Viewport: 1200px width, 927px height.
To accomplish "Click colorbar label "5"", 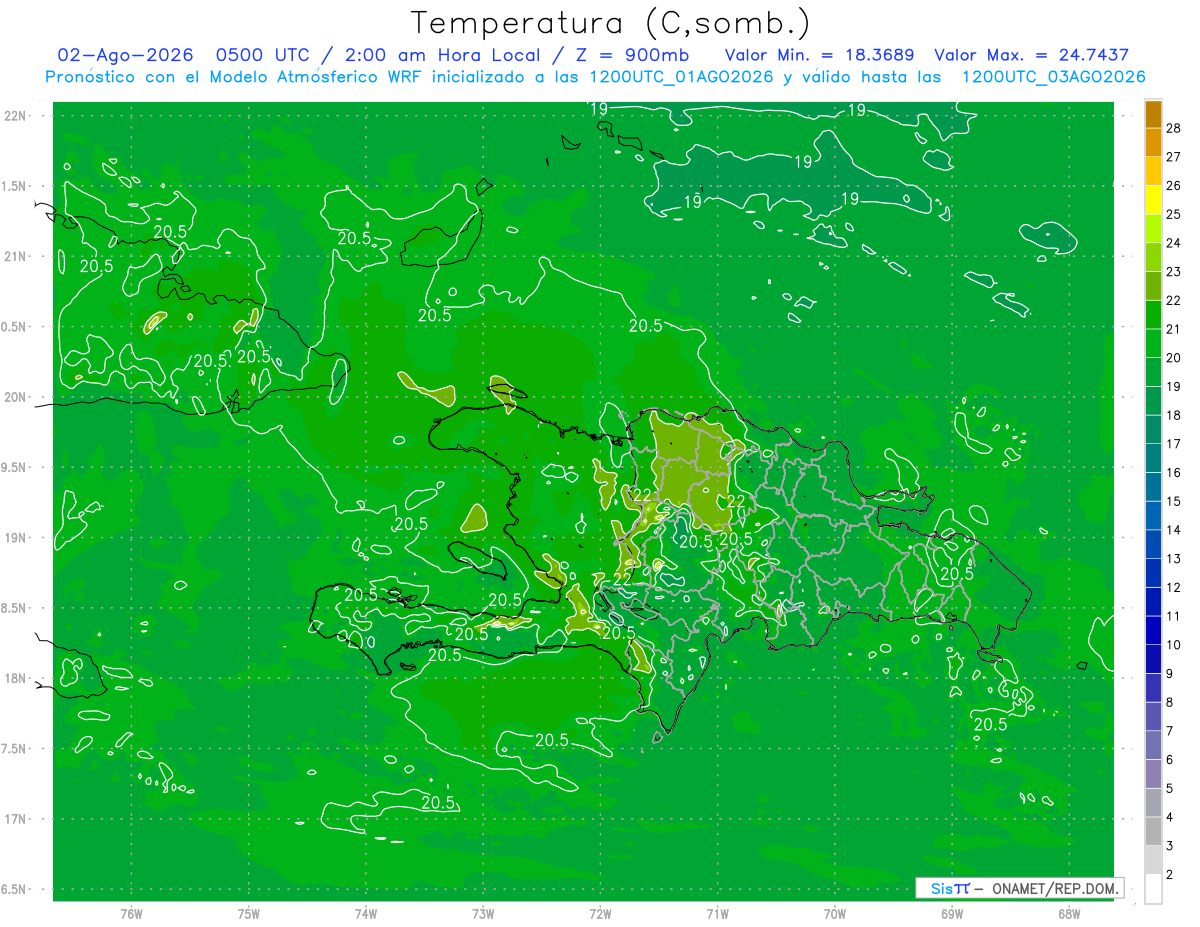I will [x=1170, y=789].
